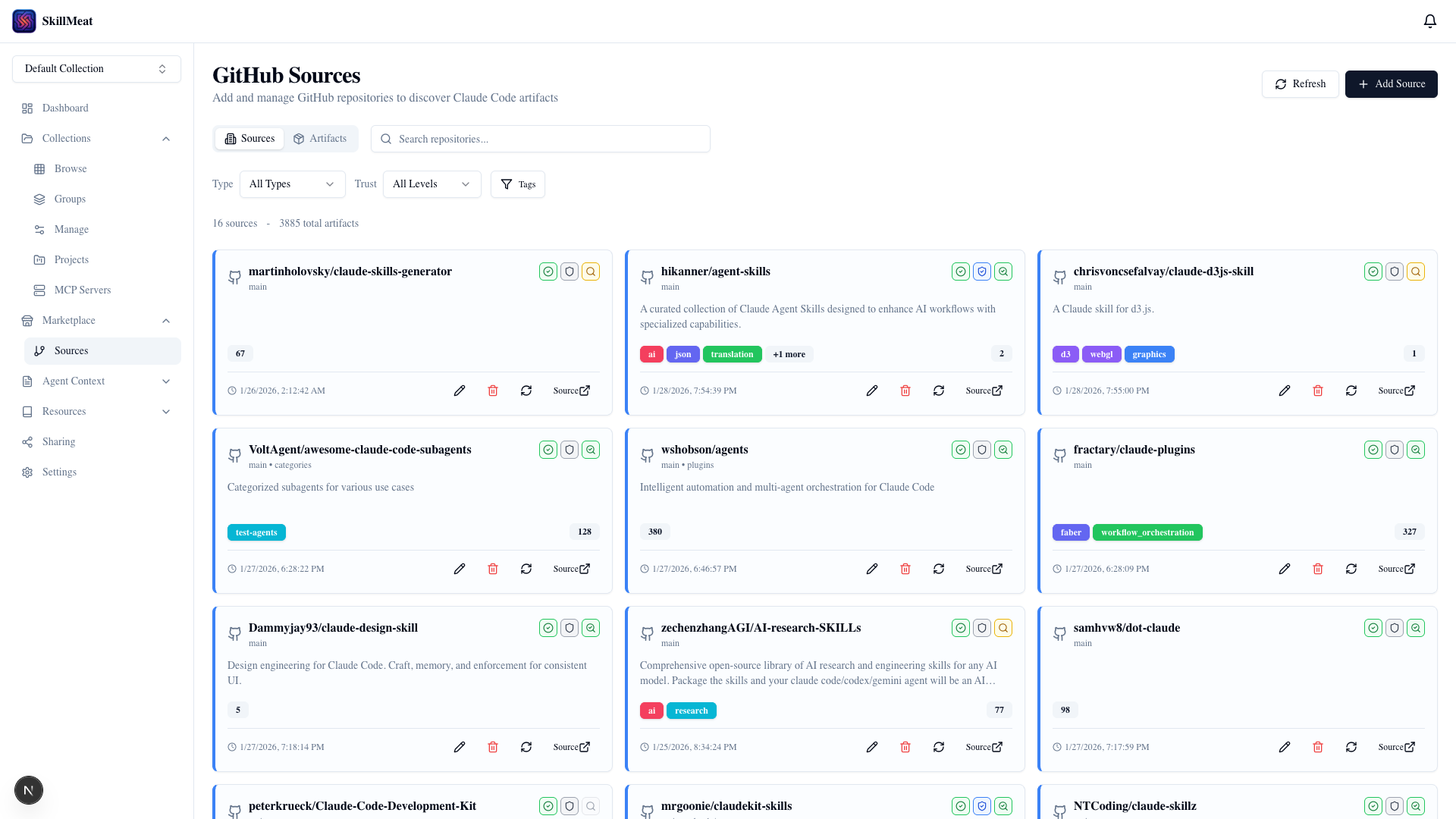Click the test-agents tag

tap(256, 532)
